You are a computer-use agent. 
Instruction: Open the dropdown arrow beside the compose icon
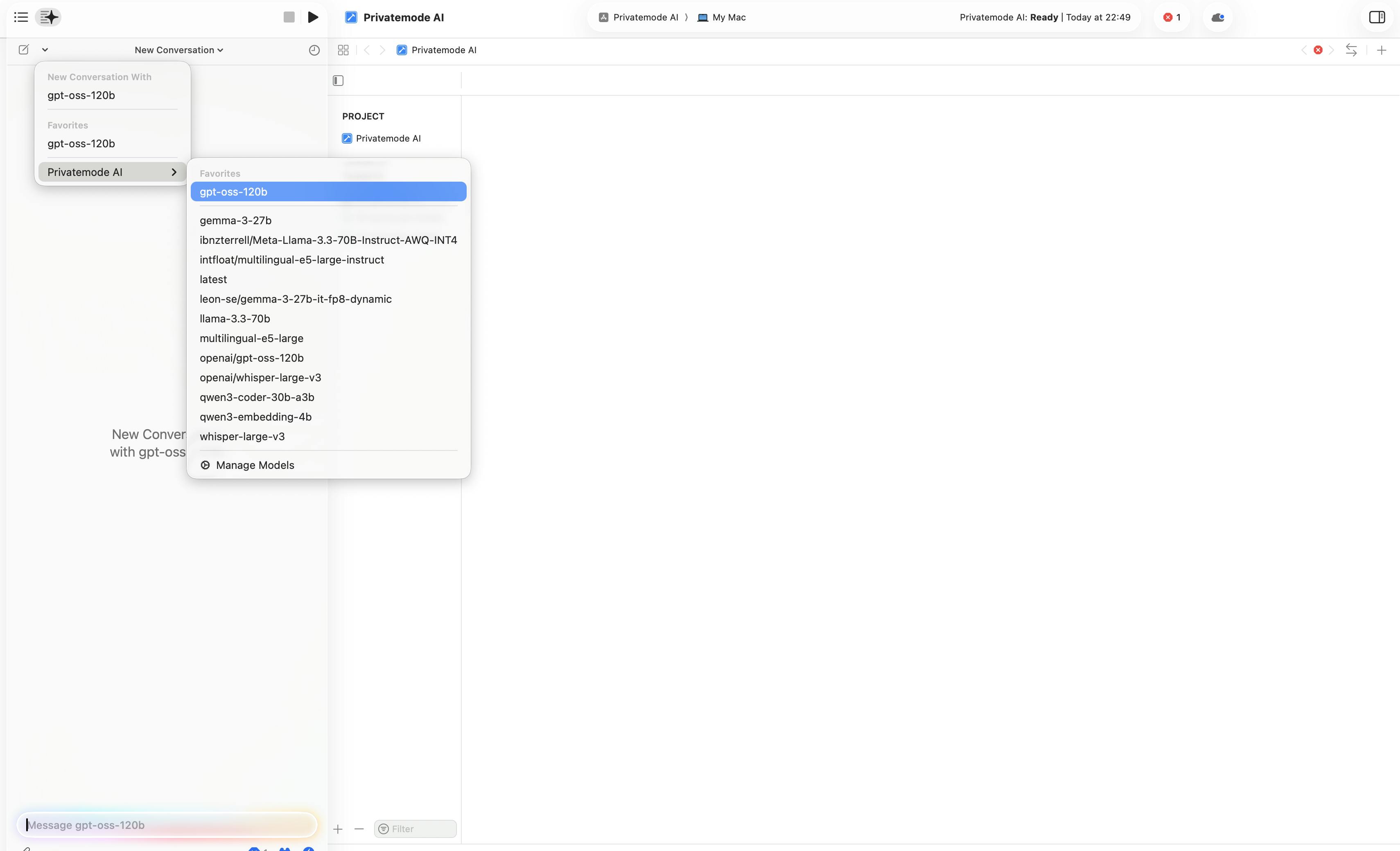coord(45,50)
